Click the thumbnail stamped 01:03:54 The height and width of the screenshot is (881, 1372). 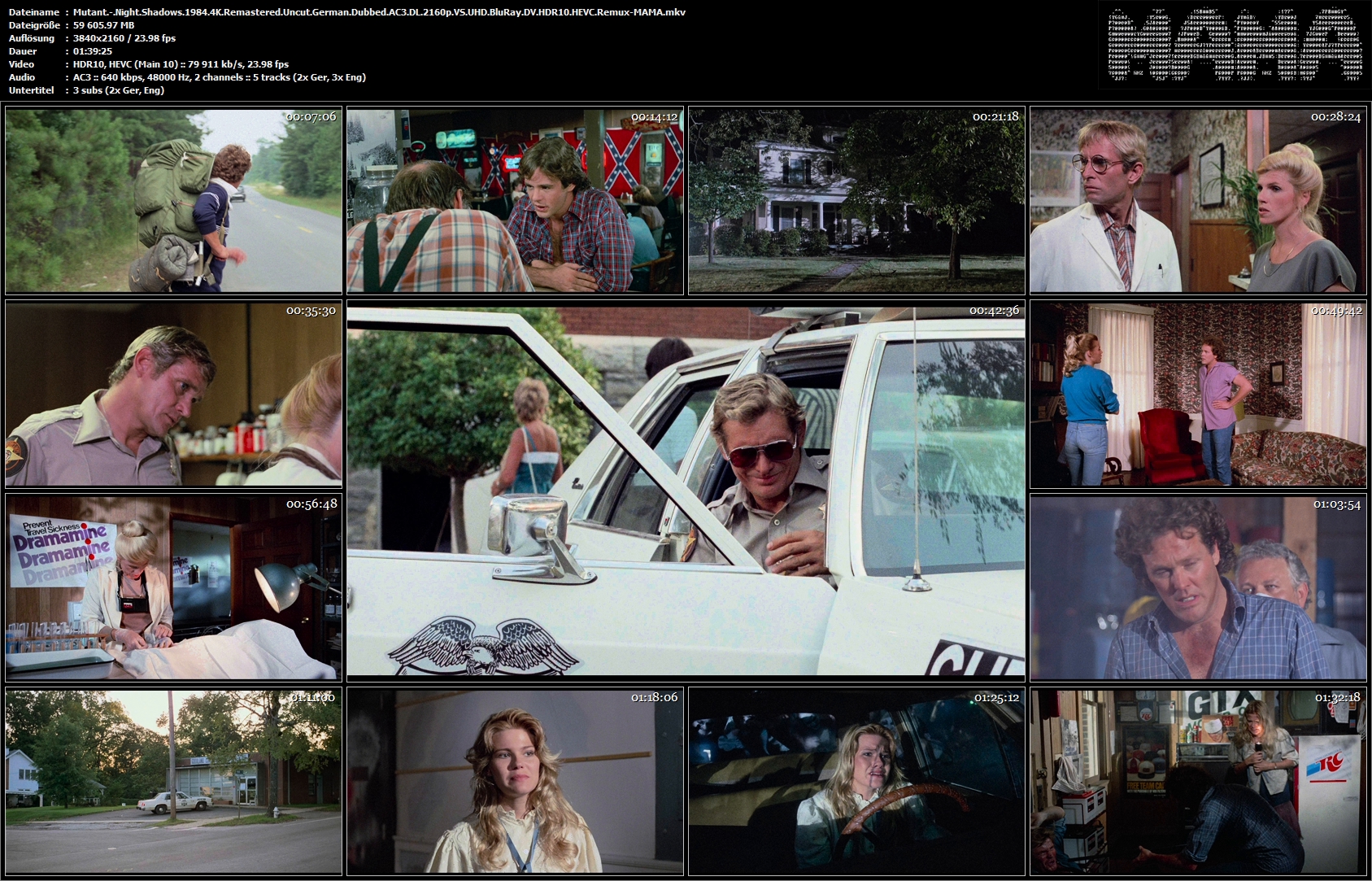[1198, 587]
